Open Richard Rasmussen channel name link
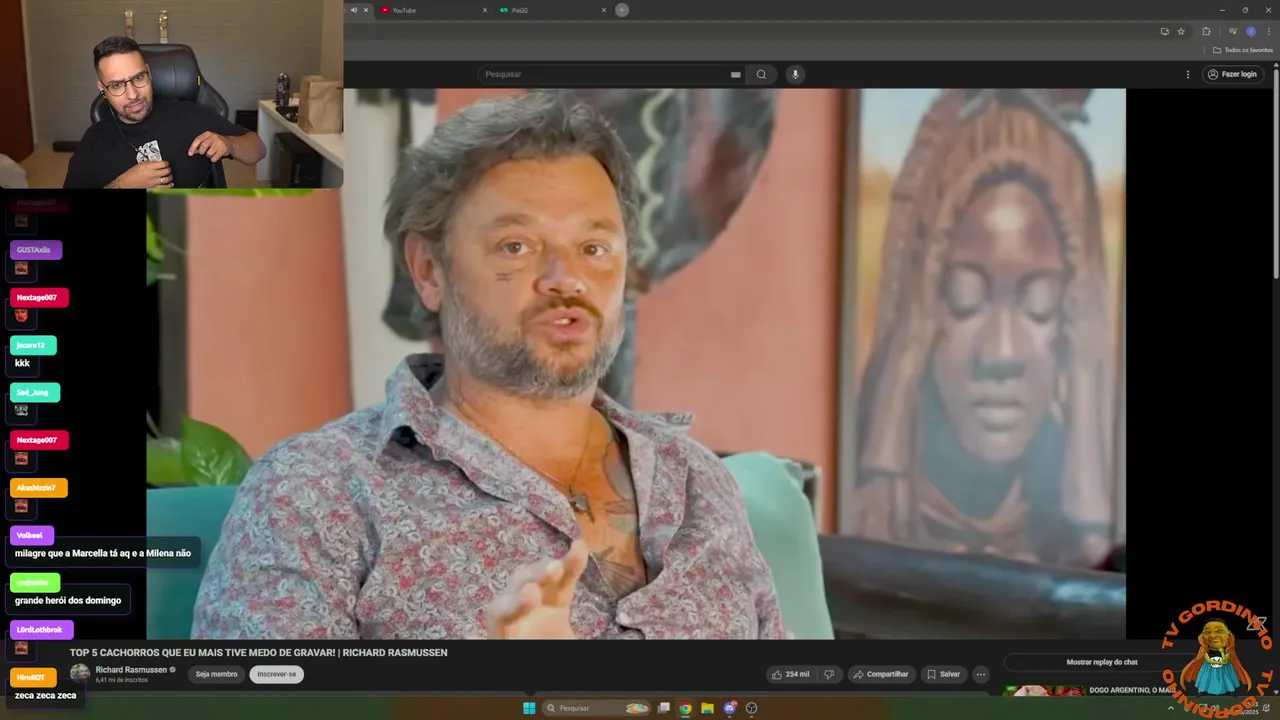 click(131, 669)
